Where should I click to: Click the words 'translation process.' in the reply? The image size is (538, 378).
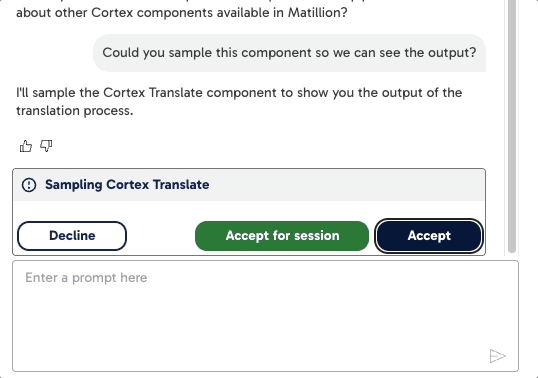point(74,111)
